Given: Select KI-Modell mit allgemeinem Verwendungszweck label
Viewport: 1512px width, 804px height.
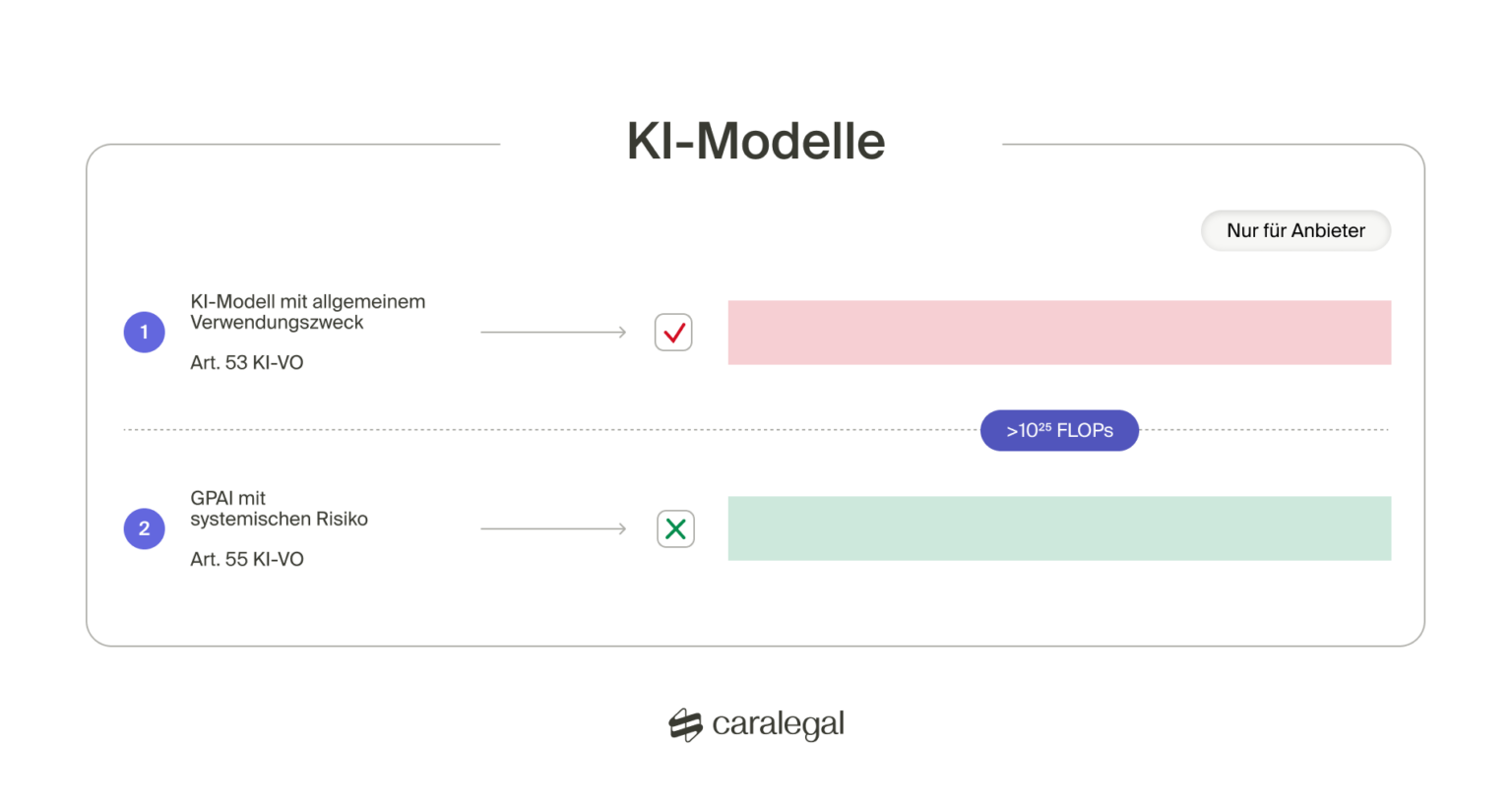Looking at the screenshot, I should pos(307,312).
